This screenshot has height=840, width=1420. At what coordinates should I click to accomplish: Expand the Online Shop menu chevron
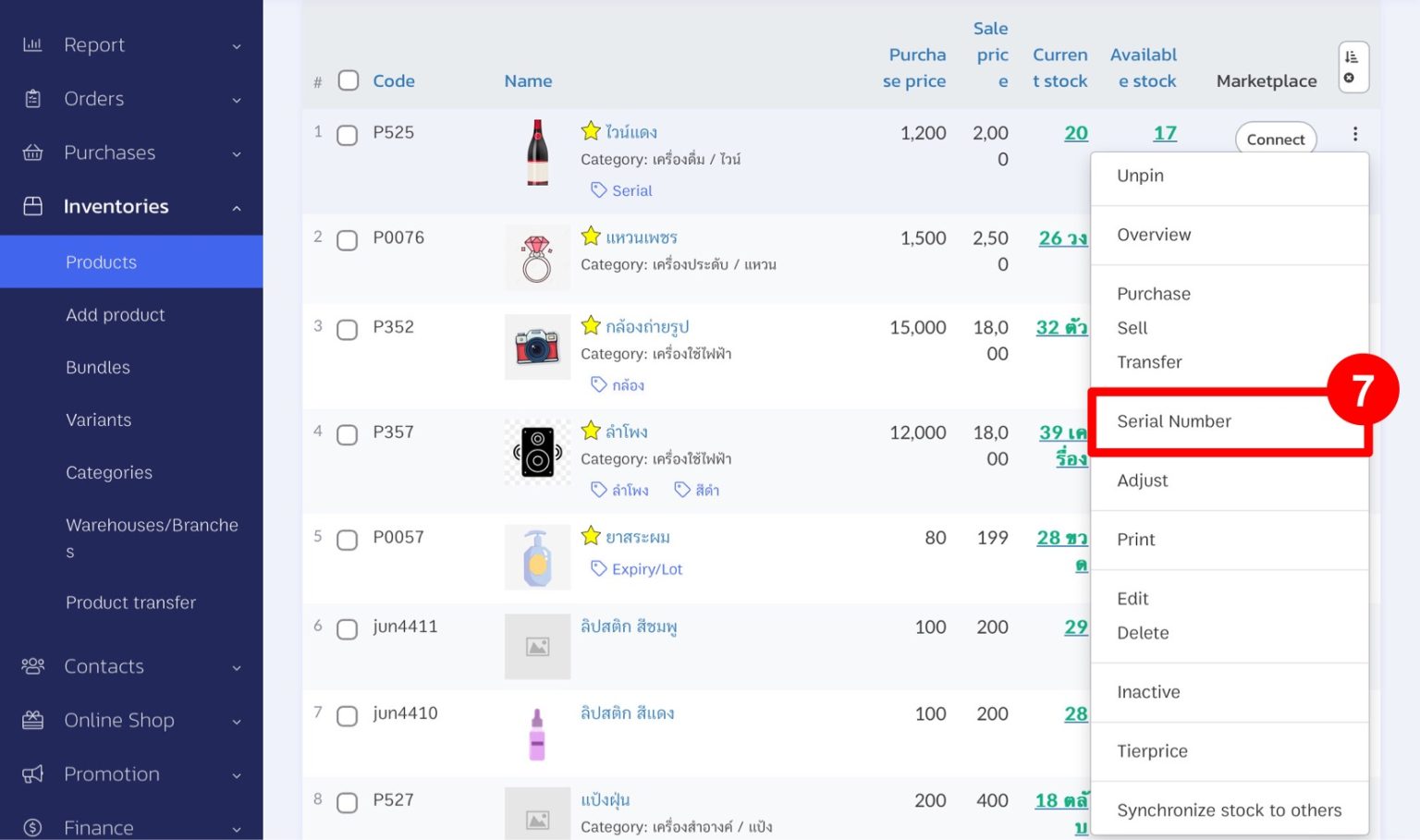coord(237,722)
